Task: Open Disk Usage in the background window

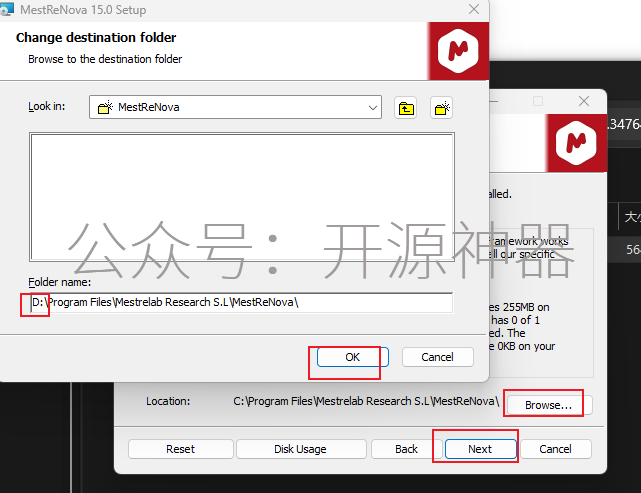Action: pyautogui.click(x=300, y=449)
